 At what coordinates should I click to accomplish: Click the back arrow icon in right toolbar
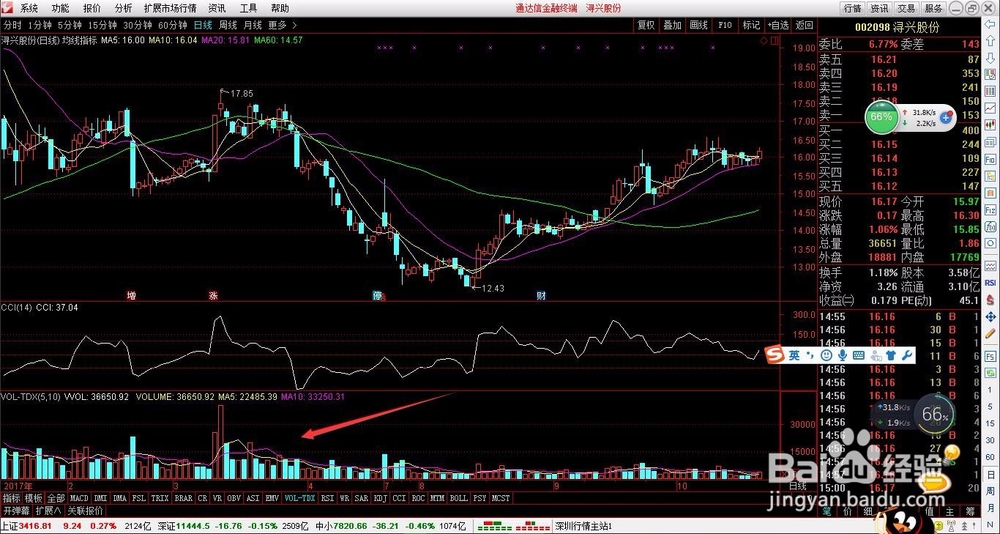coord(990,24)
